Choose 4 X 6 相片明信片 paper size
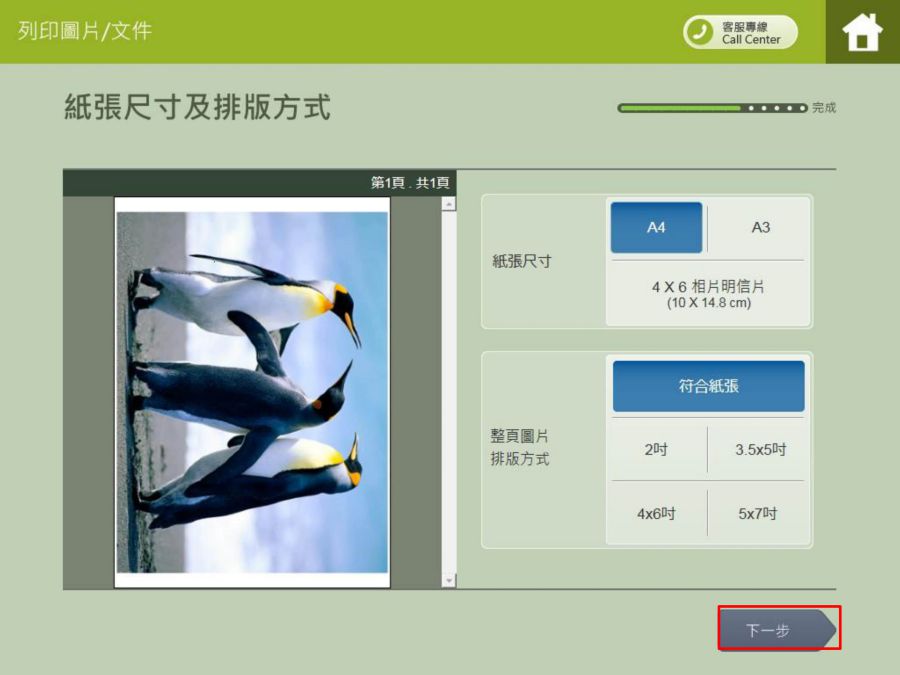Viewport: 900px width, 675px height. (x=708, y=293)
